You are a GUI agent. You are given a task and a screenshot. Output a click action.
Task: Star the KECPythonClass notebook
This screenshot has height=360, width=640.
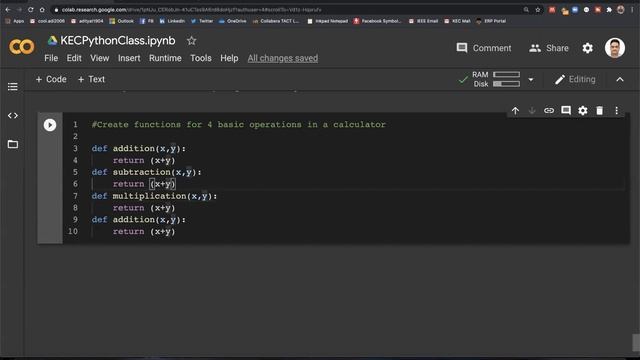pos(191,41)
